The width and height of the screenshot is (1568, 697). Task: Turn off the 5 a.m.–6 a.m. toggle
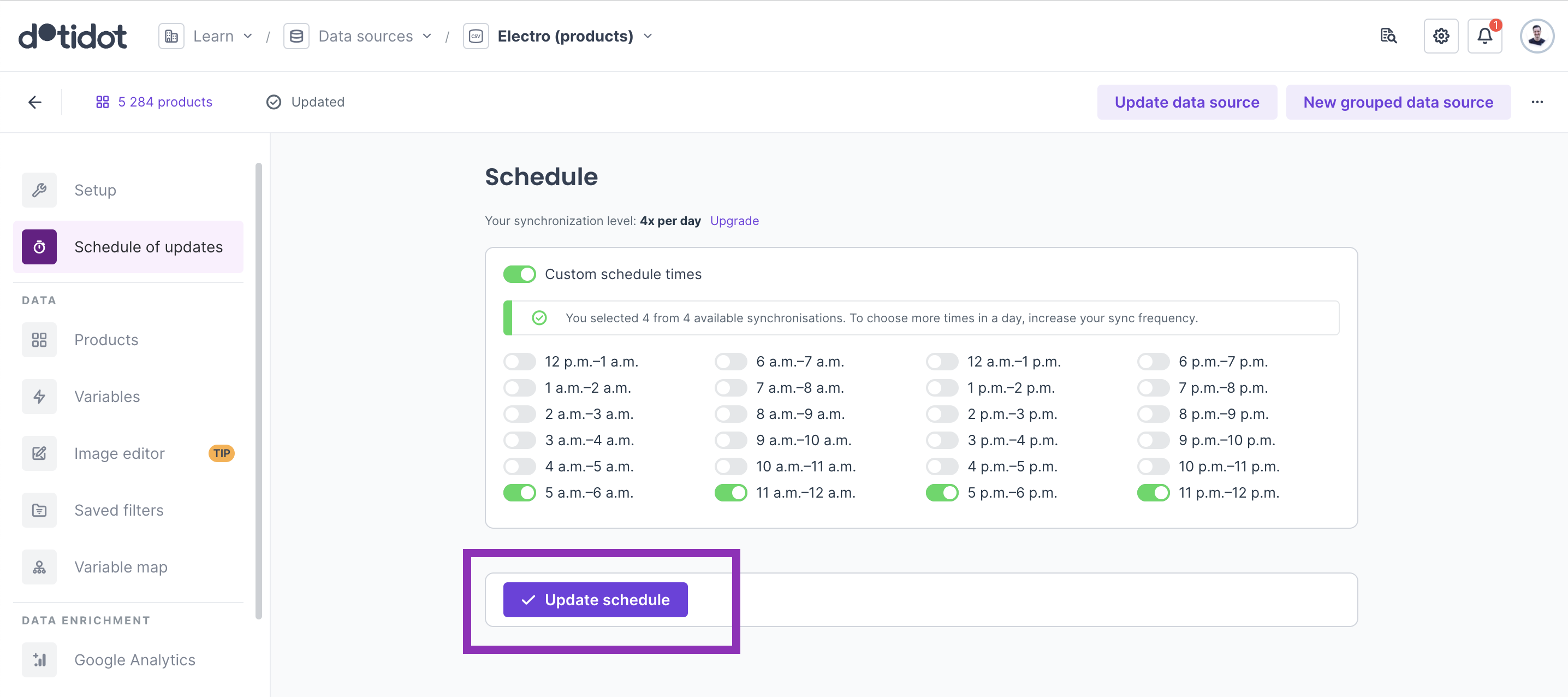click(x=519, y=492)
